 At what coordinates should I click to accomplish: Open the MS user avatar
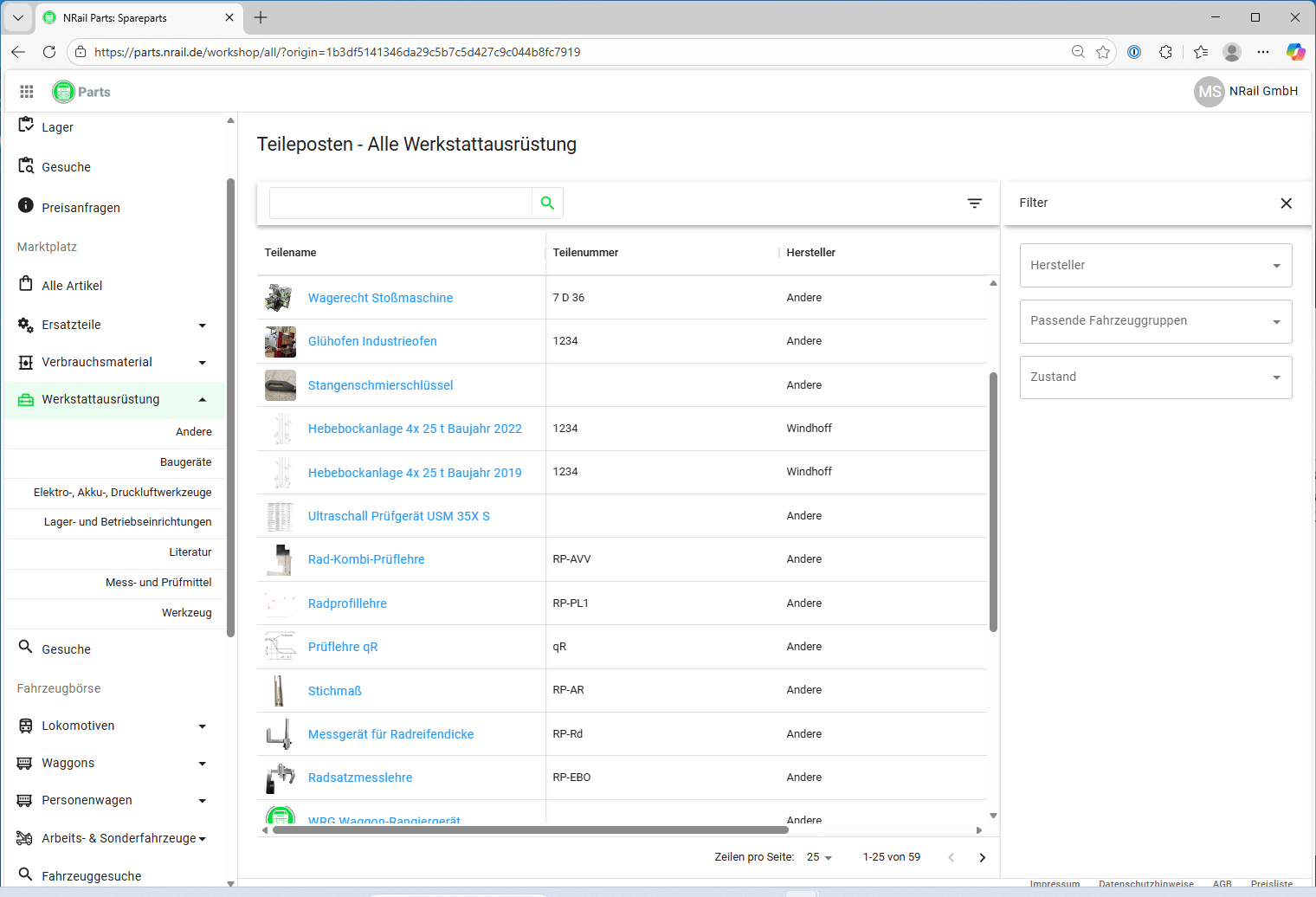[x=1209, y=92]
